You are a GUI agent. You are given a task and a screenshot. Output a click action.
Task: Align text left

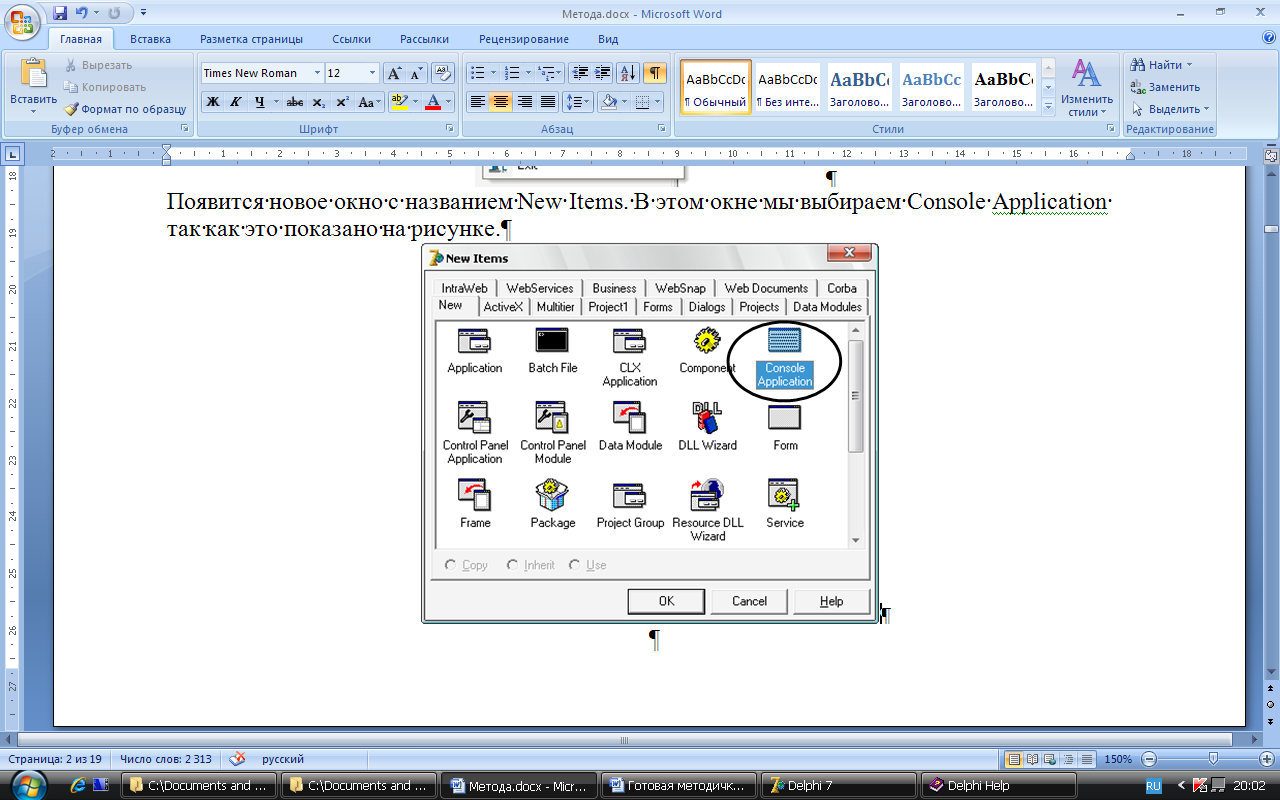(478, 102)
